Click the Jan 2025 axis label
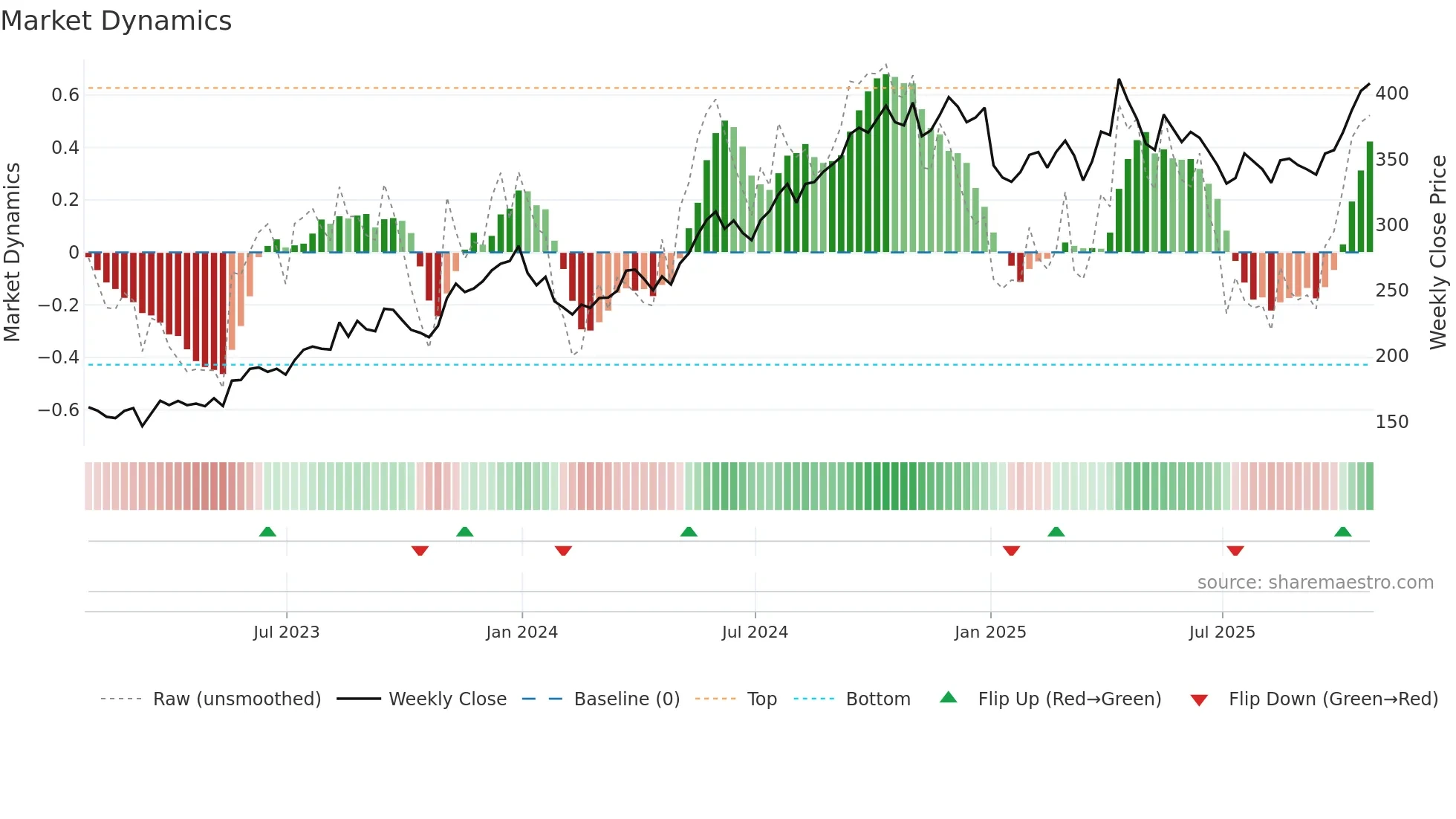1456x819 pixels. tap(990, 632)
